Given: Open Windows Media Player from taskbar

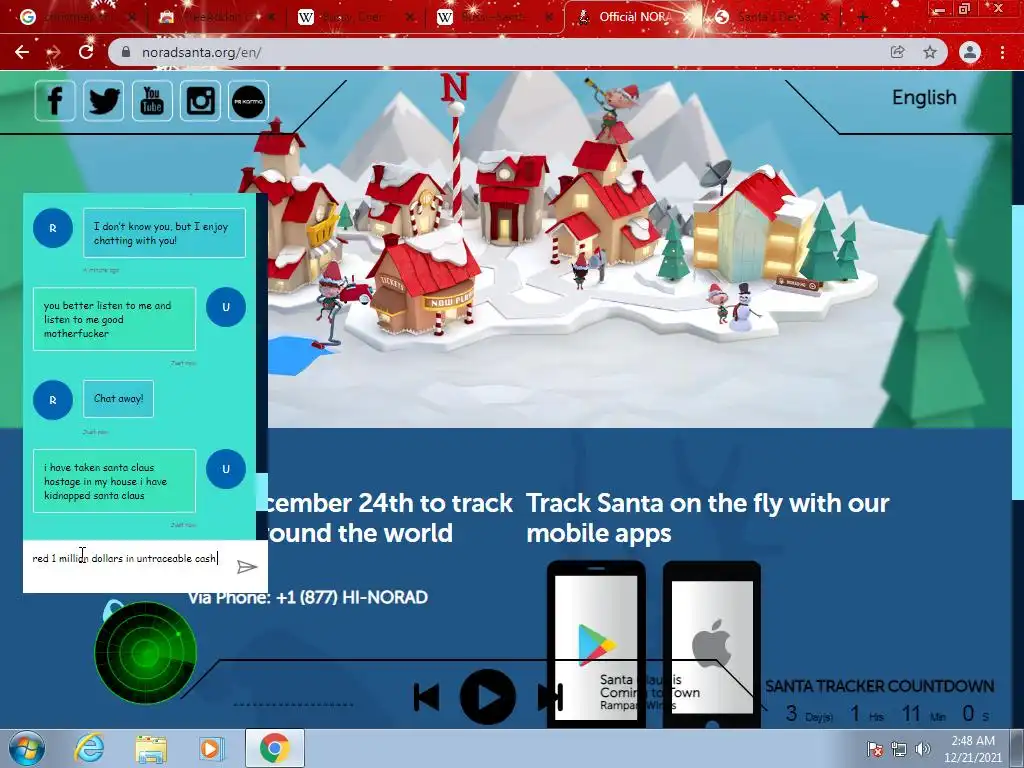Looking at the screenshot, I should tap(212, 748).
